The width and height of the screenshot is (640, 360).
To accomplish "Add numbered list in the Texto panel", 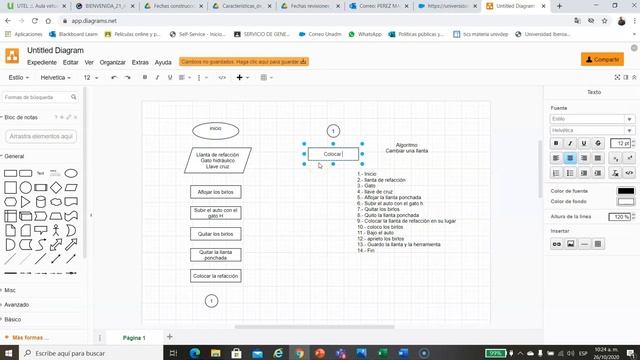I will pos(556,173).
